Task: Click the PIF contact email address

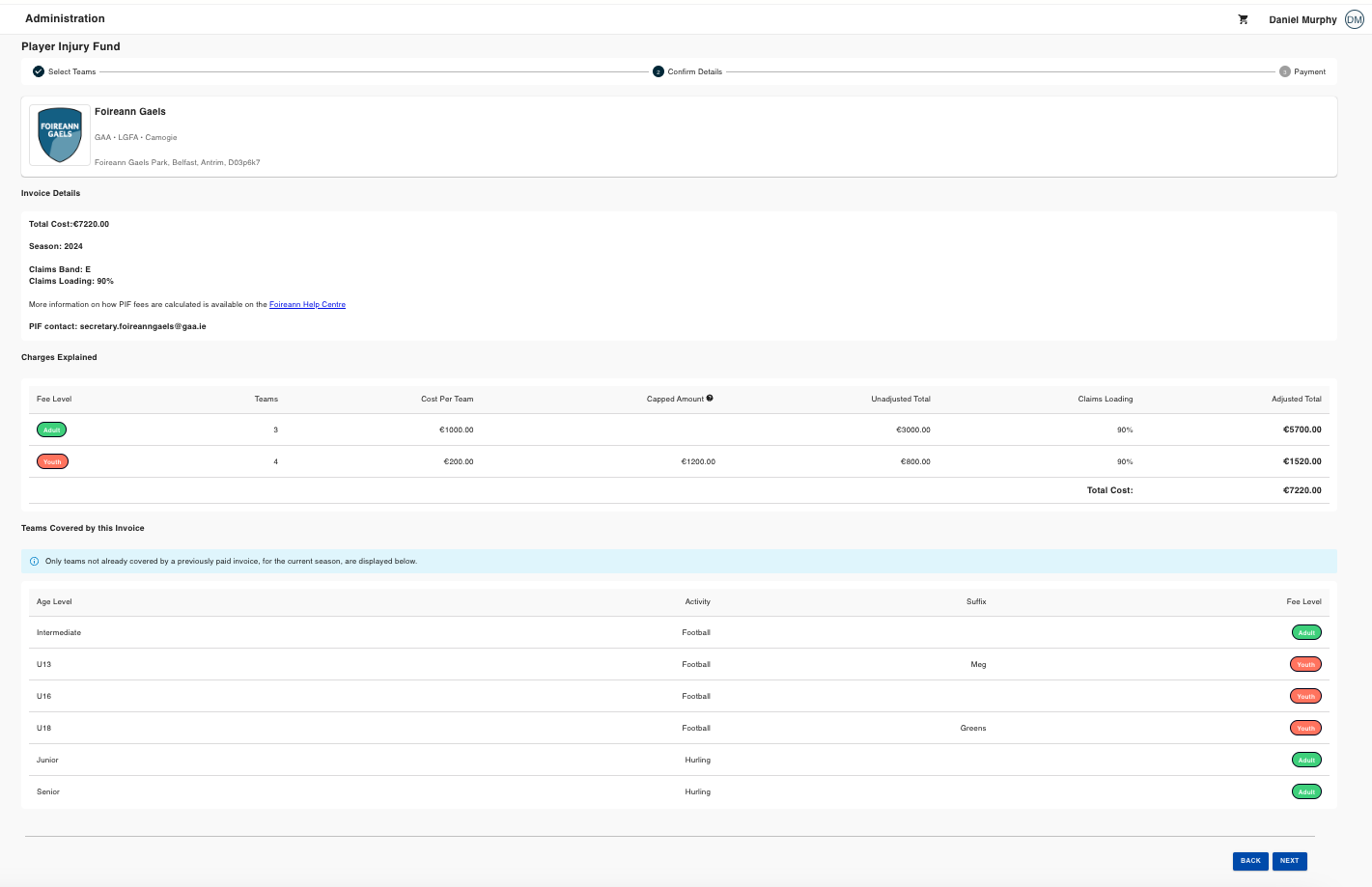Action: coord(143,326)
